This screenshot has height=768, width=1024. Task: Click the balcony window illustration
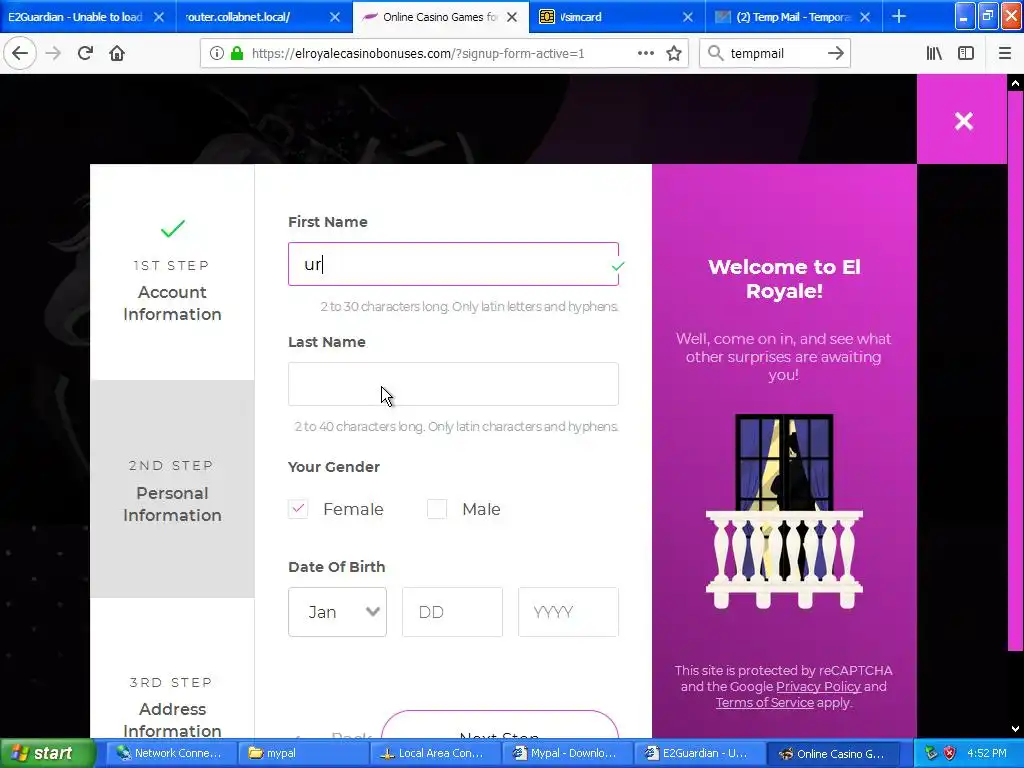pos(784,511)
